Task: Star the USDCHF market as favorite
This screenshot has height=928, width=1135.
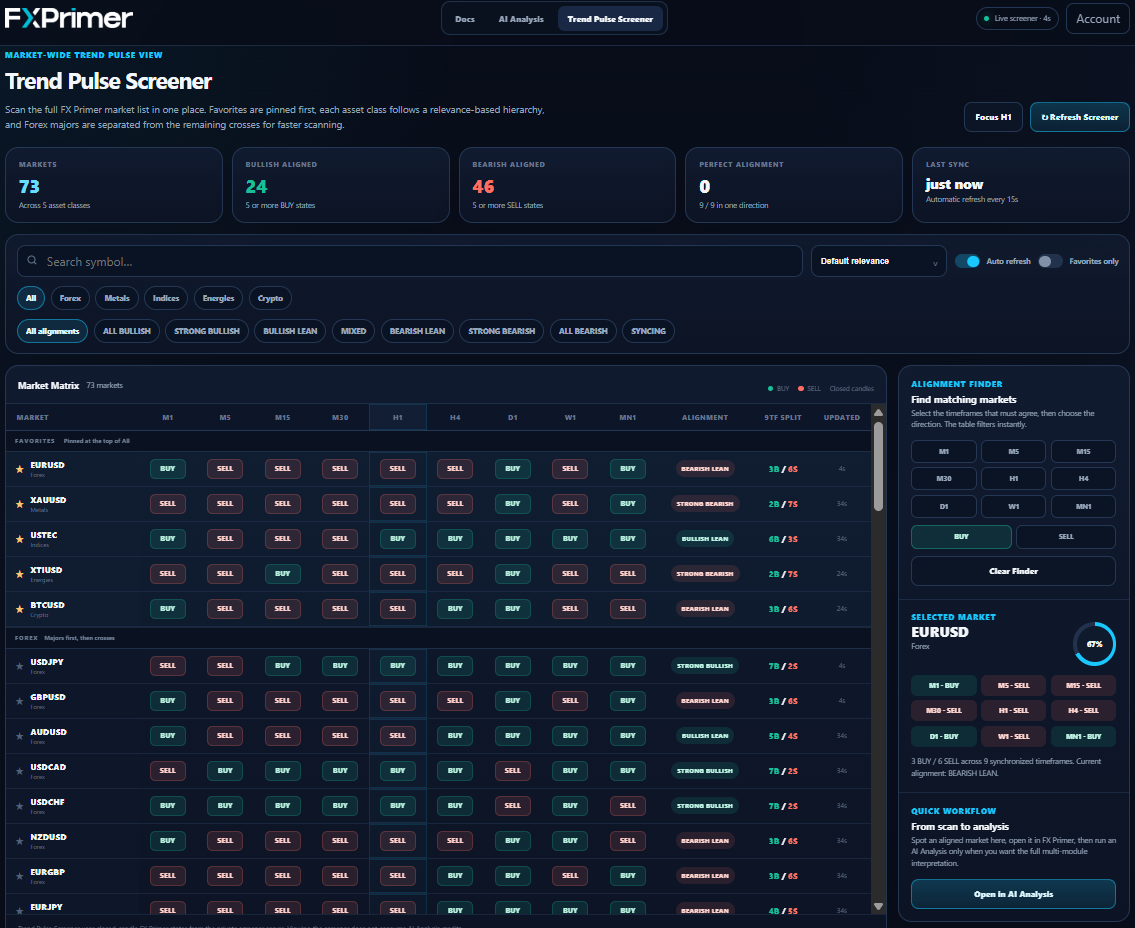Action: (x=20, y=806)
